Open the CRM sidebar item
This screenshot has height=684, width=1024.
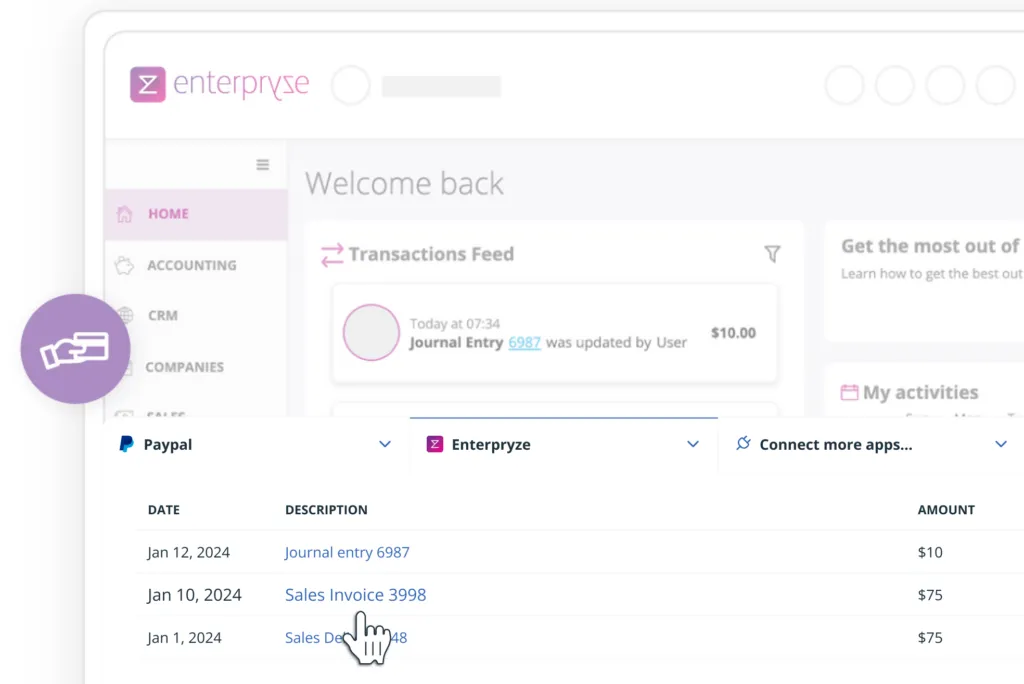196,316
